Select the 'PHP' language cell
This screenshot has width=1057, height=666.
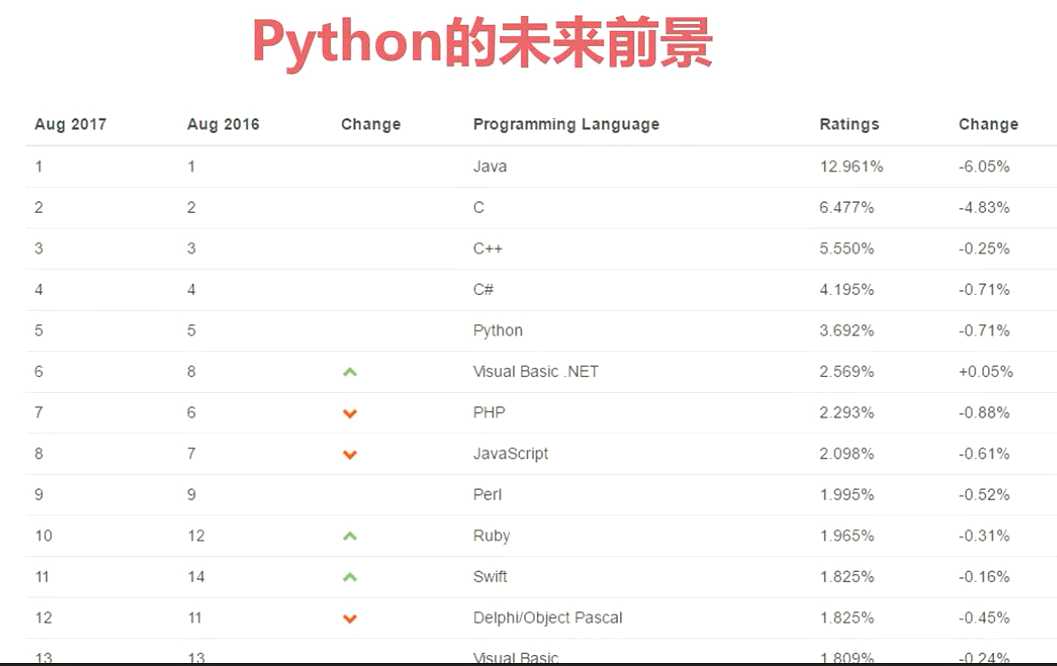click(x=489, y=413)
